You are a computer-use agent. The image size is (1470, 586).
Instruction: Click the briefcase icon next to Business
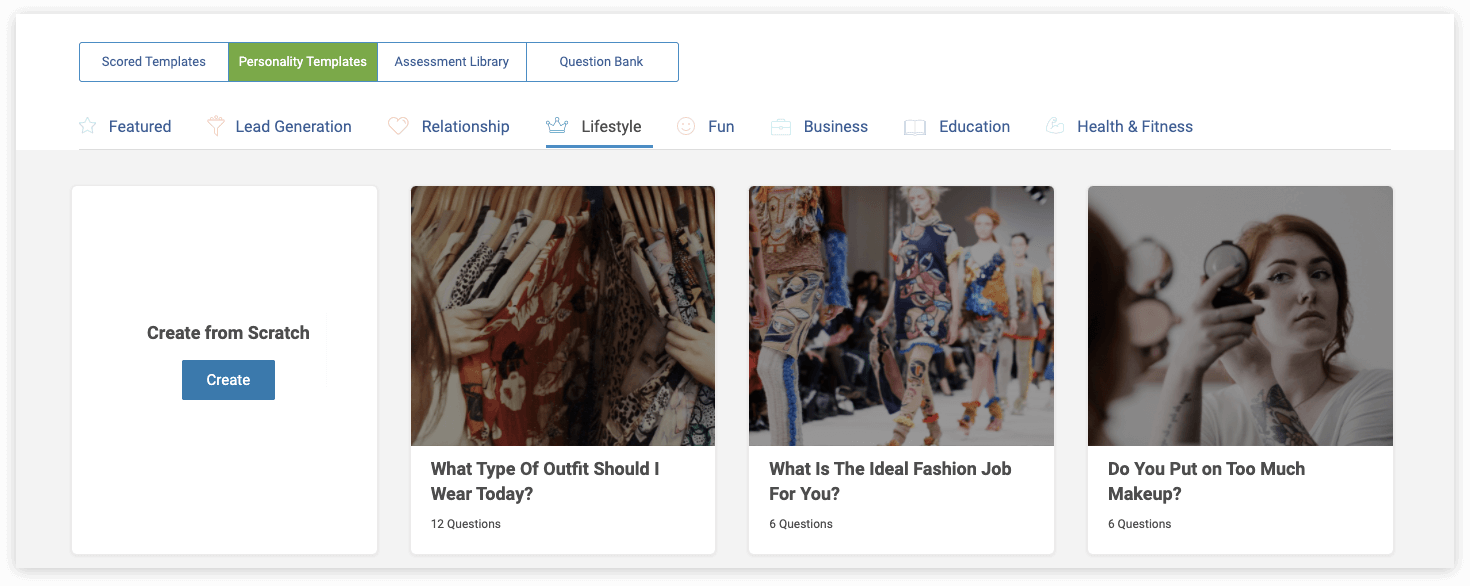[781, 127]
